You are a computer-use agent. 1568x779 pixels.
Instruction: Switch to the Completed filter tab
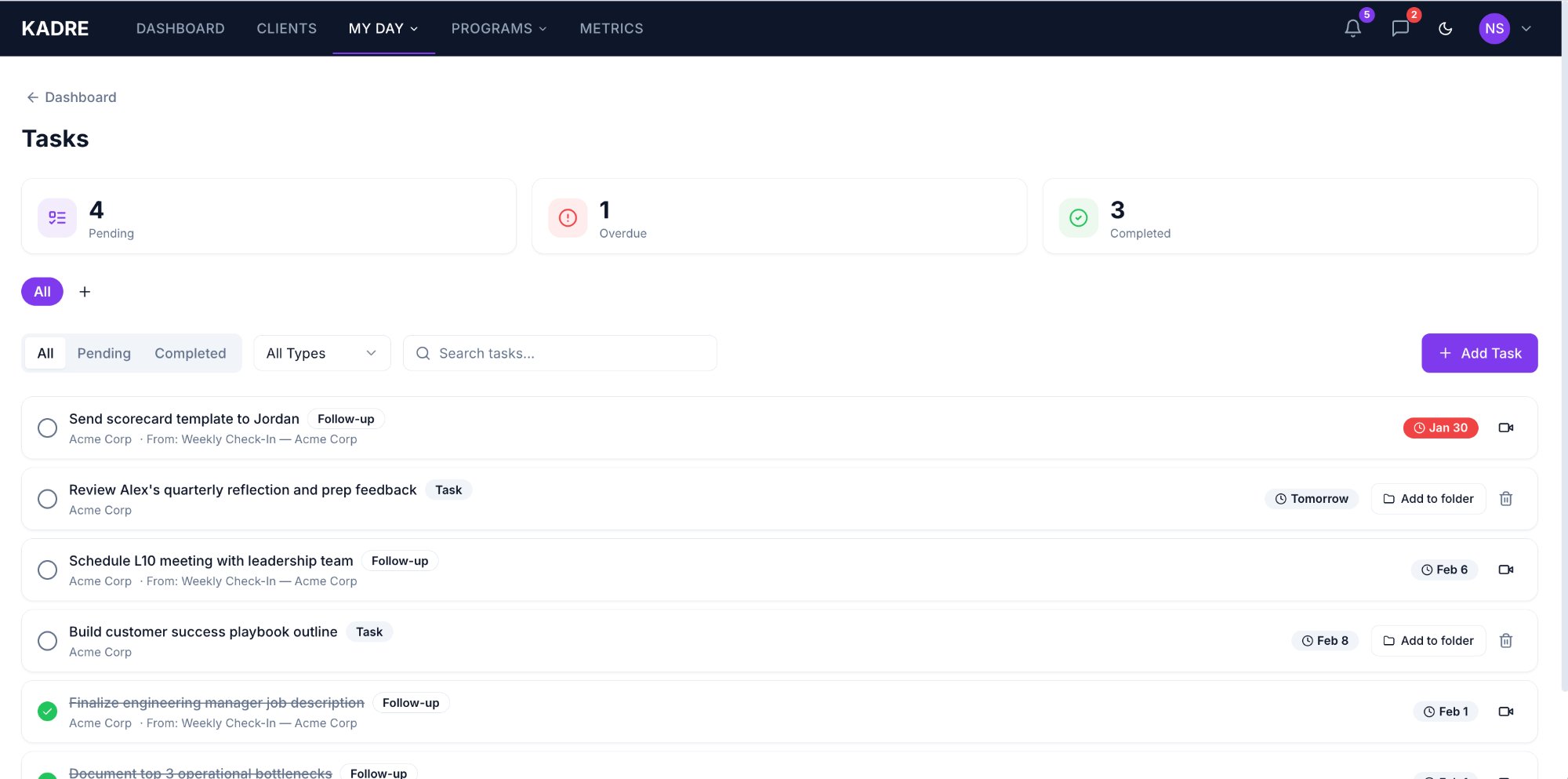pos(191,353)
